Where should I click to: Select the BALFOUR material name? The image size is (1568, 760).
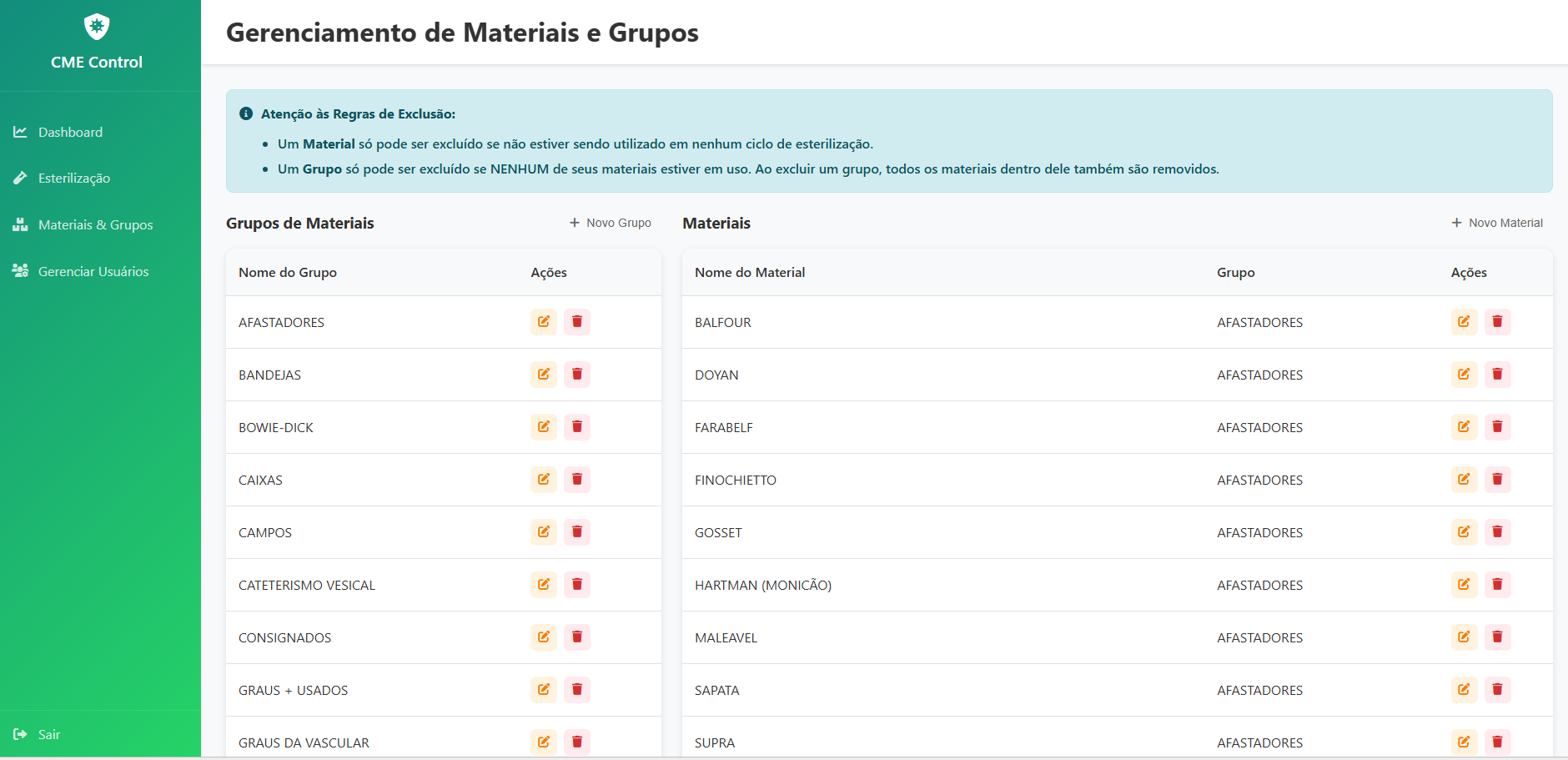pos(723,323)
